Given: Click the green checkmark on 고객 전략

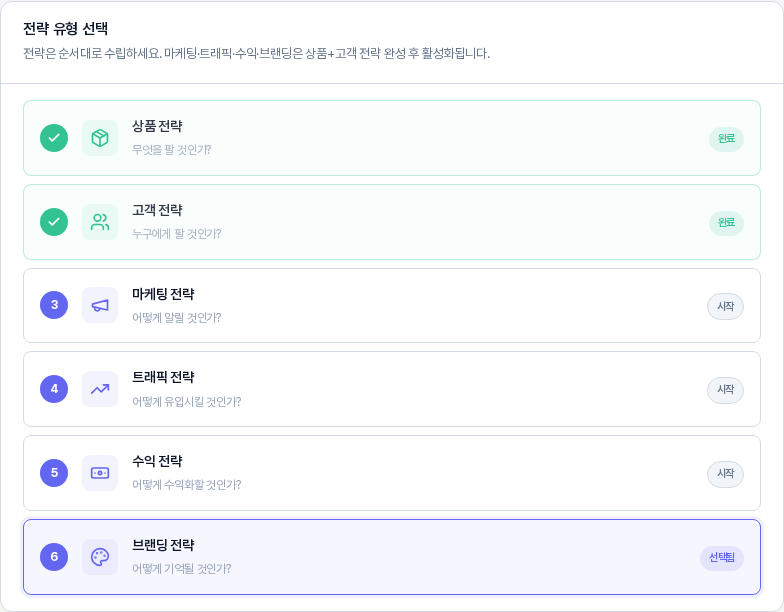Looking at the screenshot, I should [54, 222].
